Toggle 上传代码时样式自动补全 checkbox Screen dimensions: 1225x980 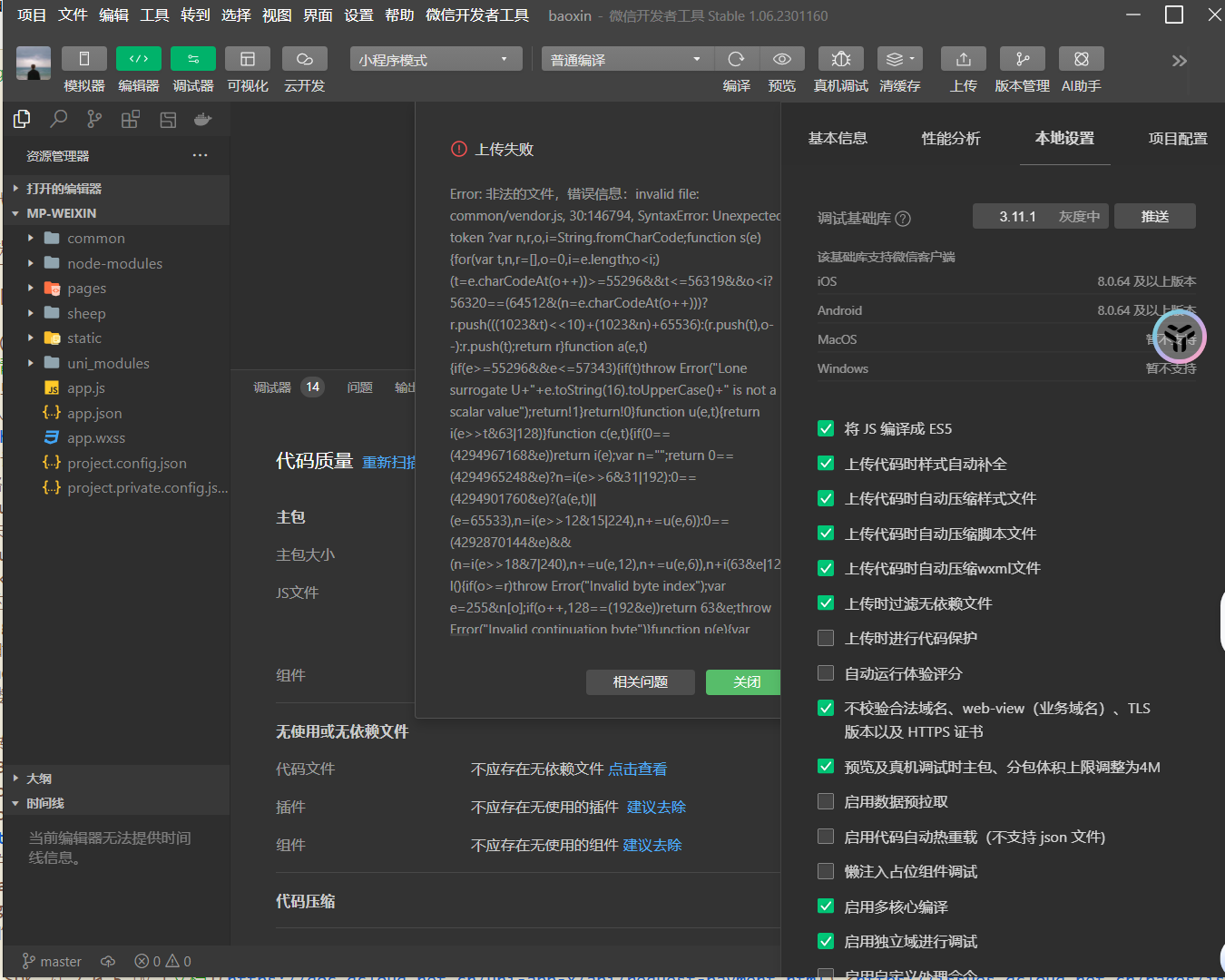tap(826, 464)
